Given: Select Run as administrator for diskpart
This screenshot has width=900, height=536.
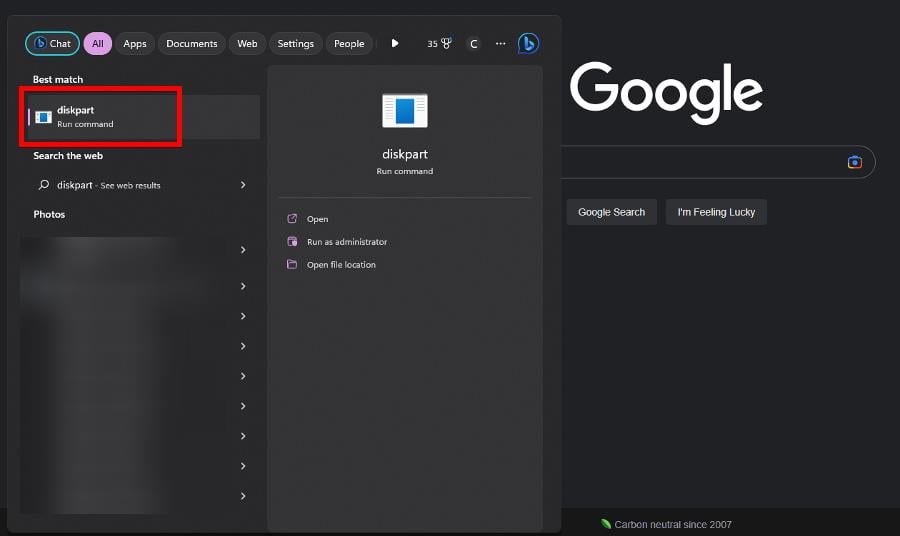Looking at the screenshot, I should (x=346, y=242).
